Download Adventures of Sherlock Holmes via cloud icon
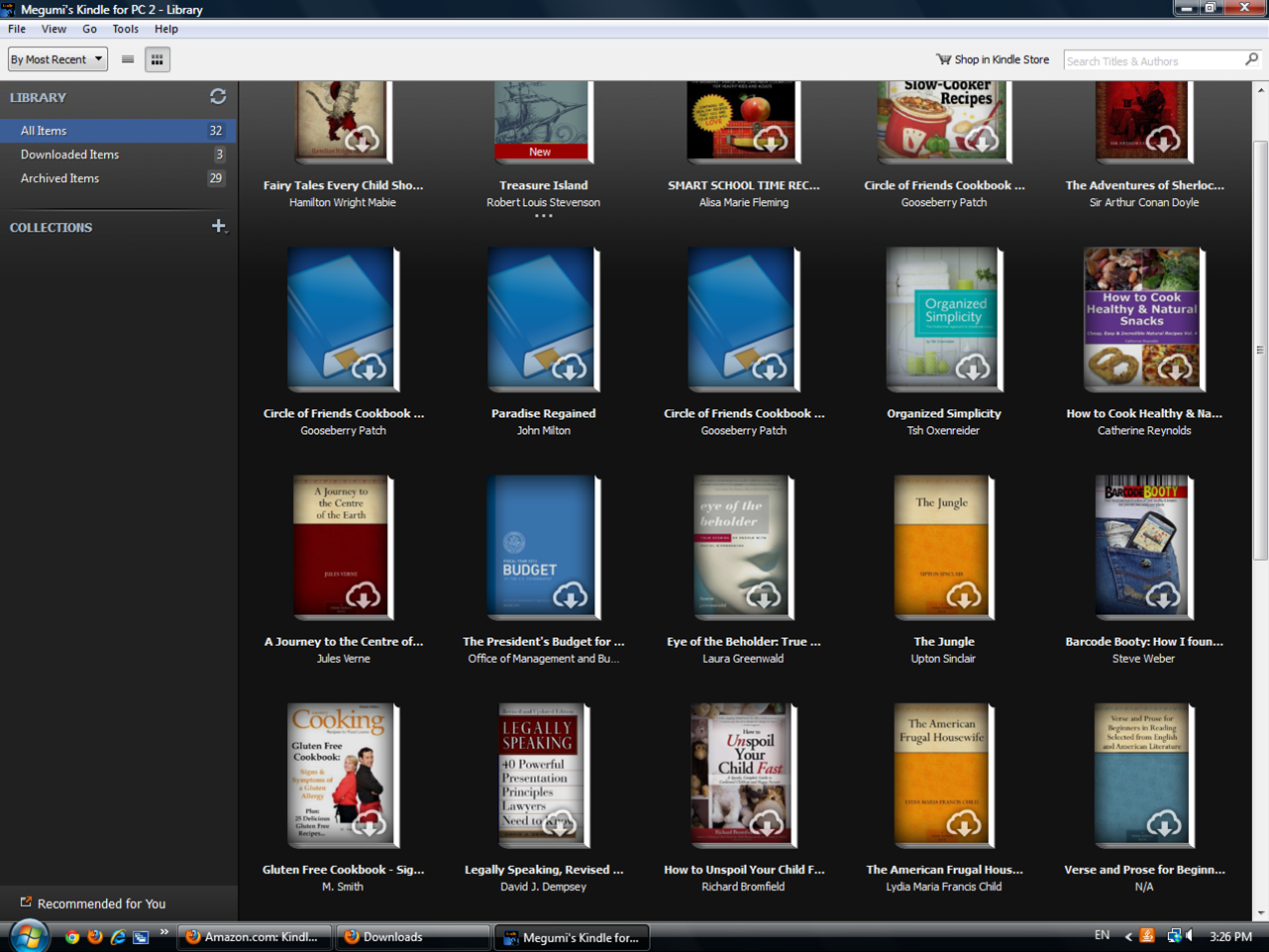Screen dimensions: 1269x952 coord(1163,140)
